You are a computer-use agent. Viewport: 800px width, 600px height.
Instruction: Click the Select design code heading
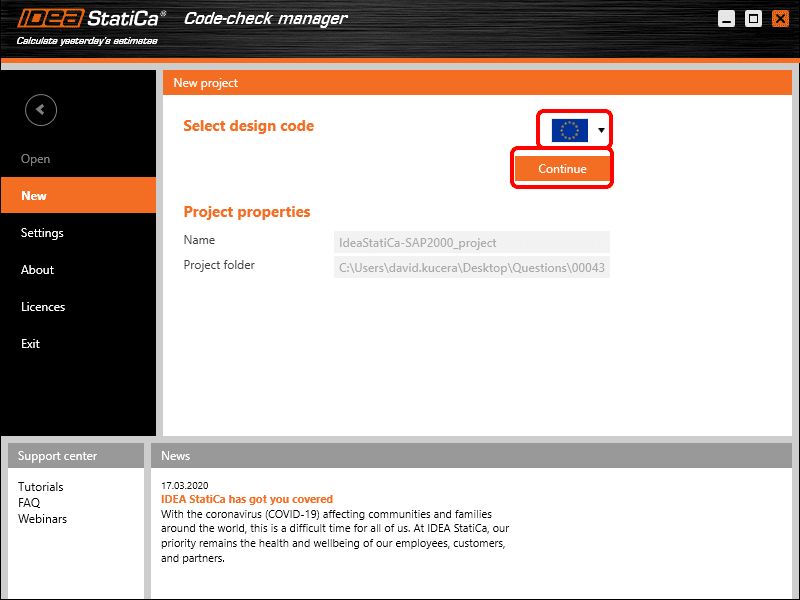coord(248,126)
